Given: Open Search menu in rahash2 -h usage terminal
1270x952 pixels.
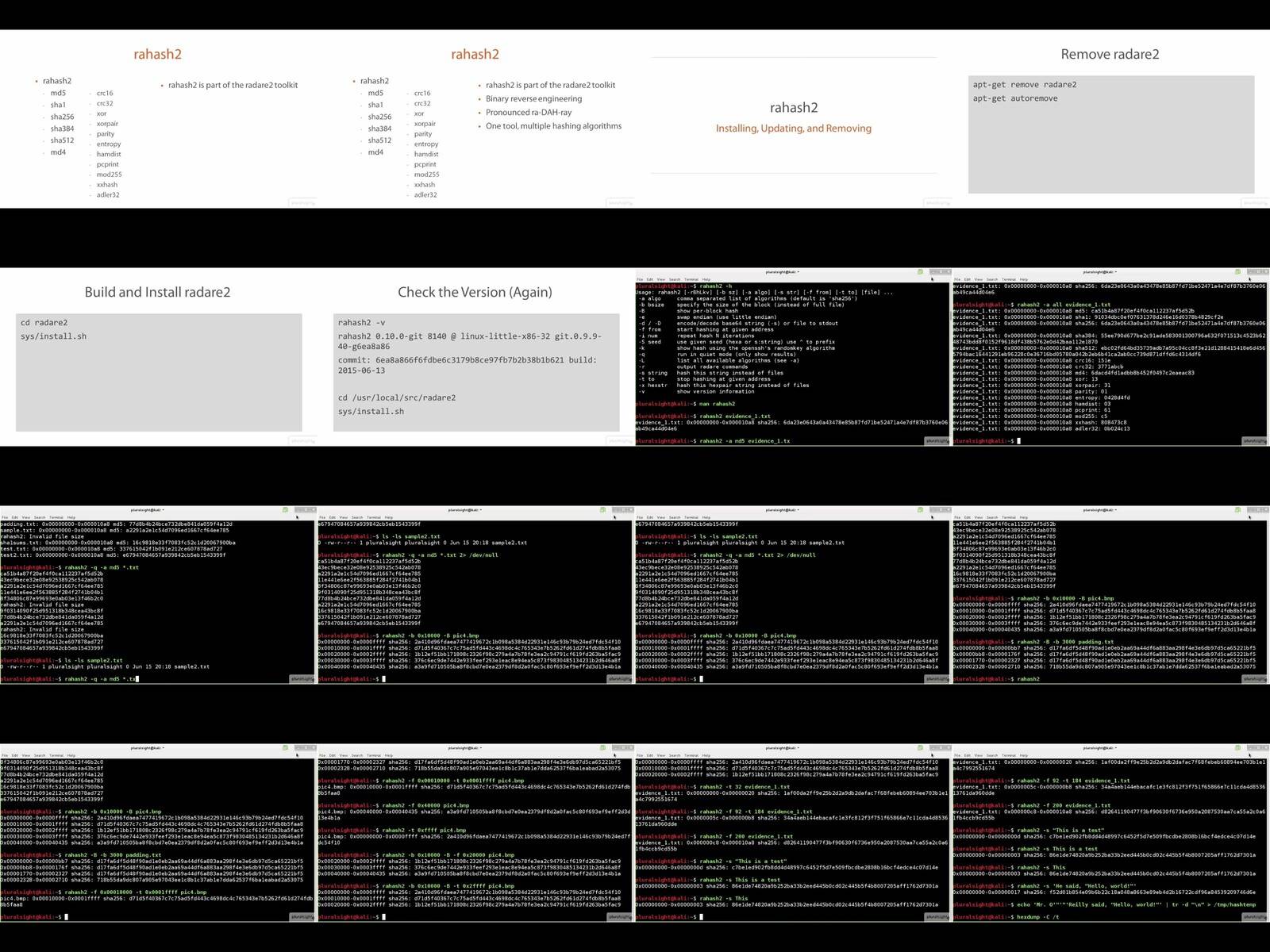Looking at the screenshot, I should coord(674,279).
